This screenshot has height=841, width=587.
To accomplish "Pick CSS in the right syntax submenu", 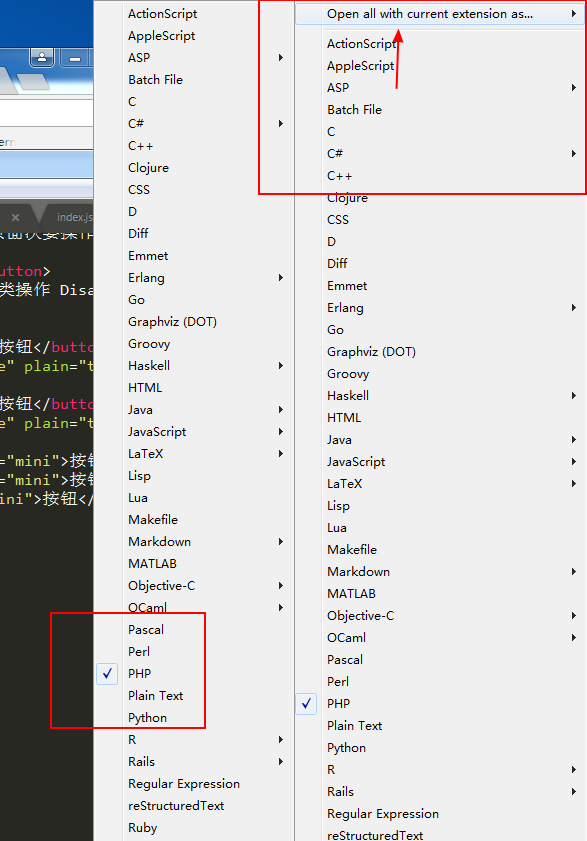I will pyautogui.click(x=338, y=219).
